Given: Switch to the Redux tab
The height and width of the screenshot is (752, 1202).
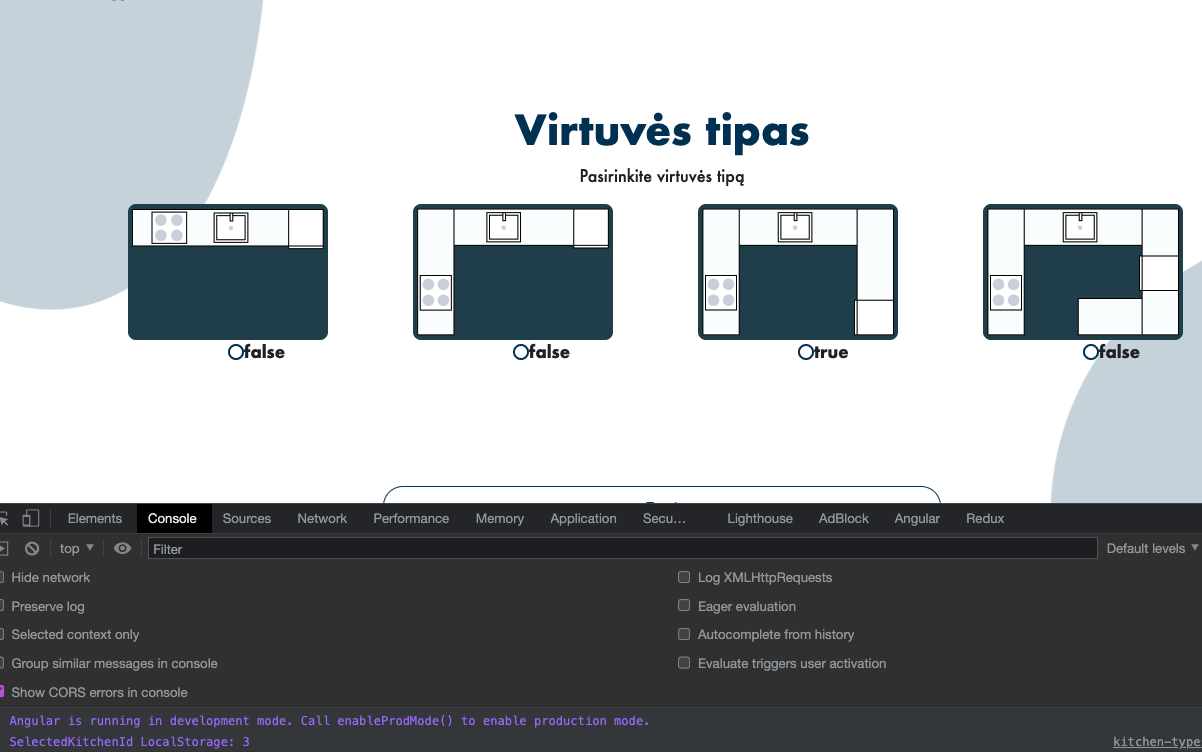Looking at the screenshot, I should (985, 518).
